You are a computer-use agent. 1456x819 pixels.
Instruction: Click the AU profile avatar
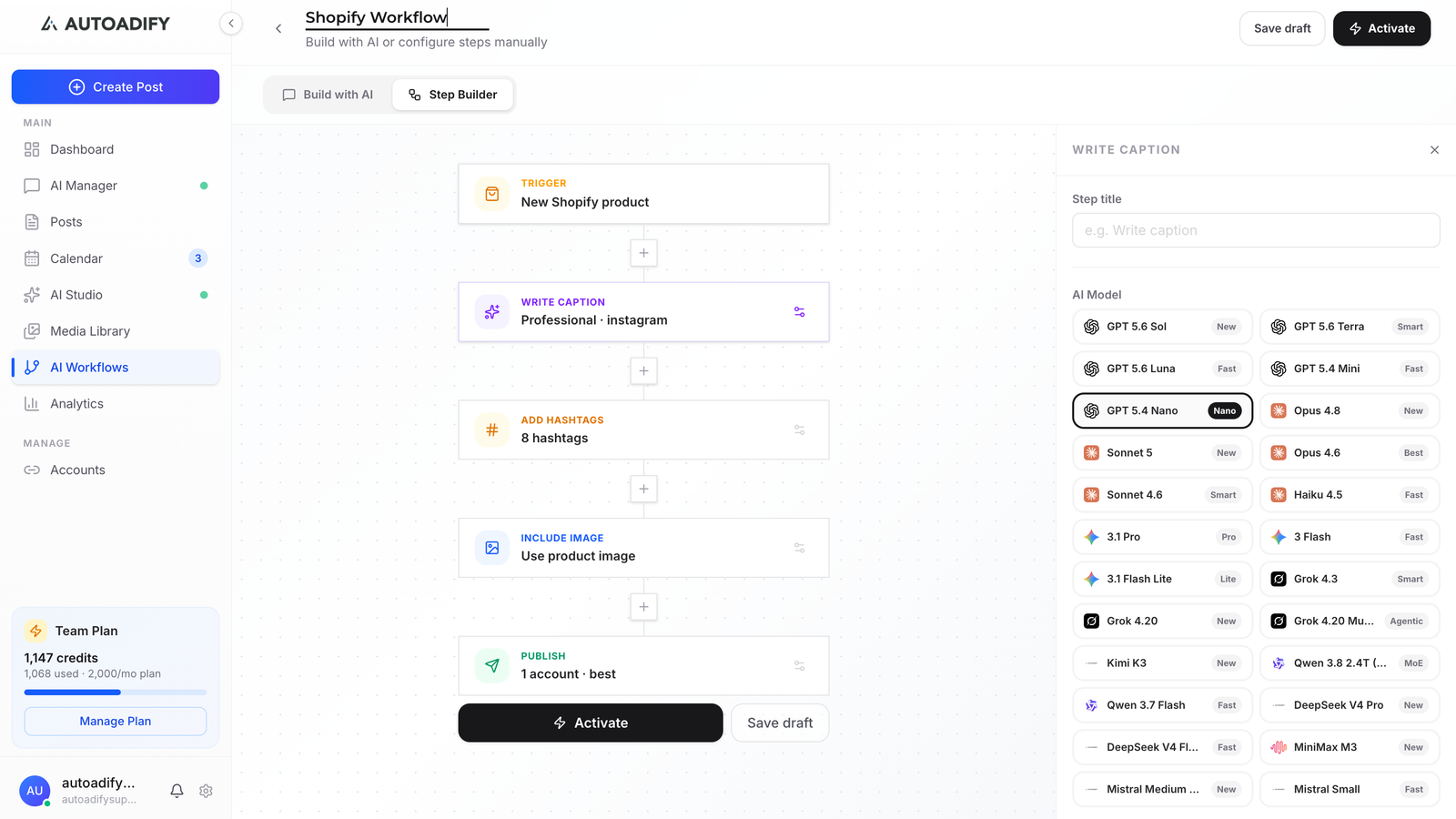click(x=35, y=791)
